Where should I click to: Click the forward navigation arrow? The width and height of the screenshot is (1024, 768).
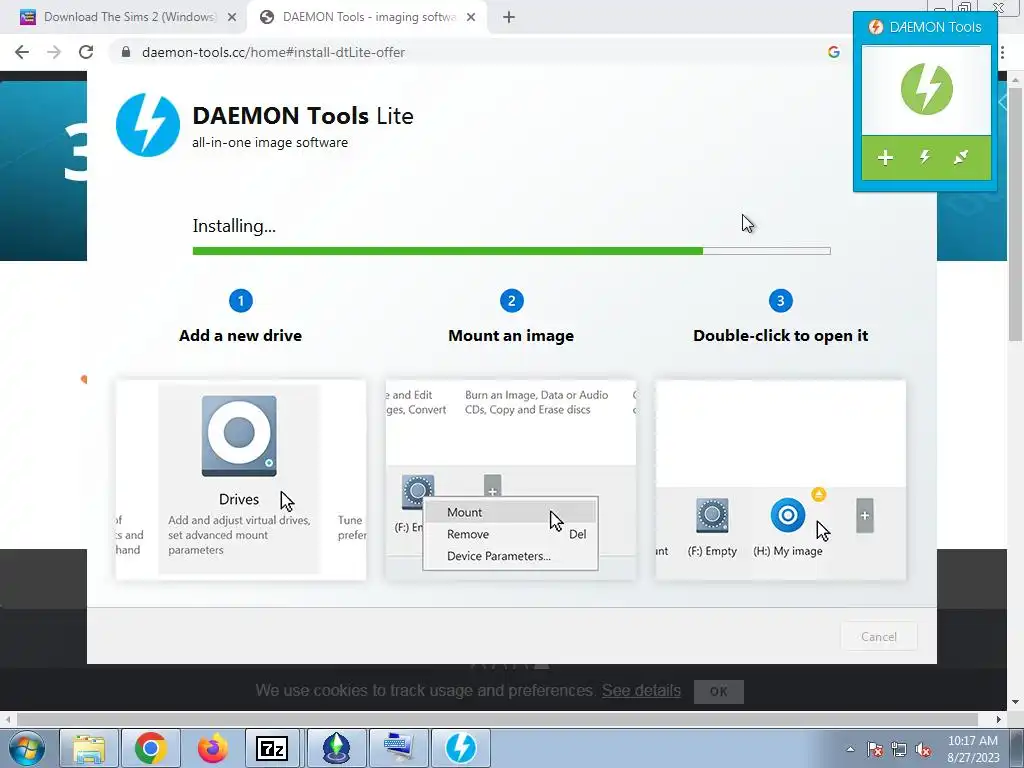[x=54, y=52]
